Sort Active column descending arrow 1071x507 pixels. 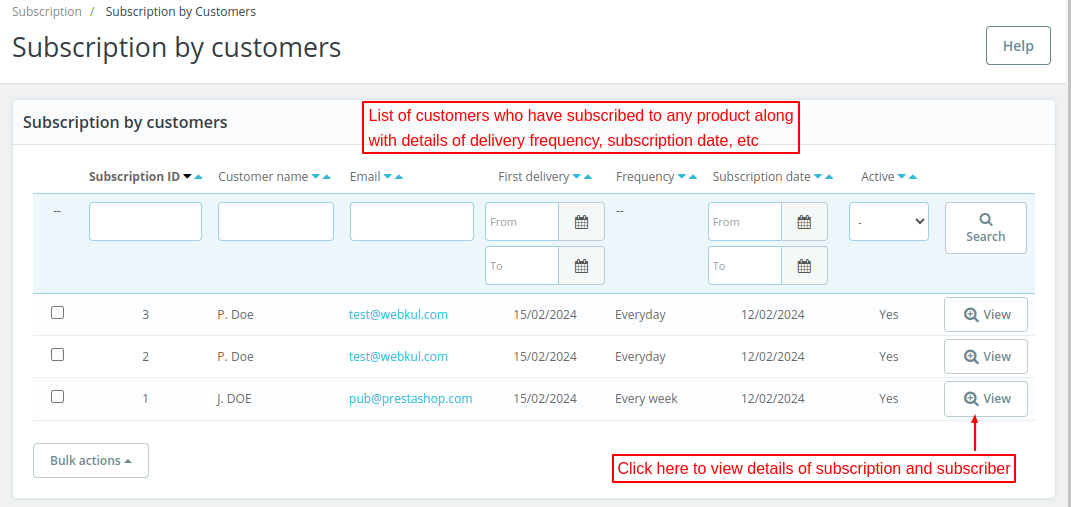click(901, 177)
